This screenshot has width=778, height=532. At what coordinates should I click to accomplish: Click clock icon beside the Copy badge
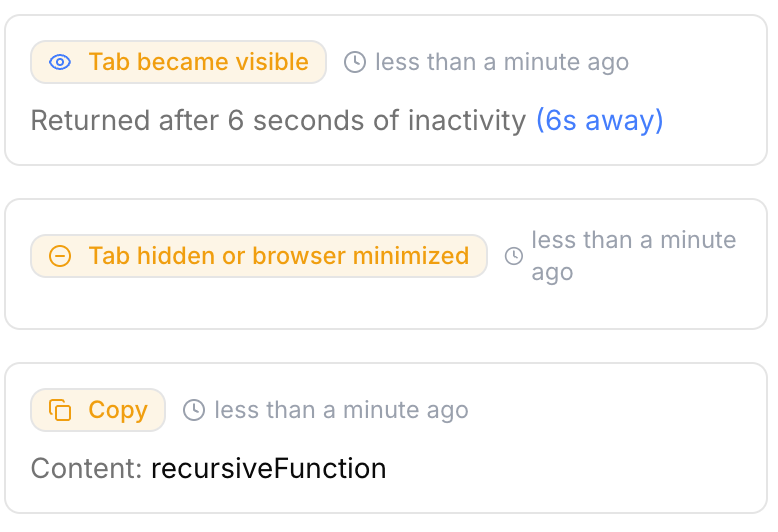pos(194,410)
